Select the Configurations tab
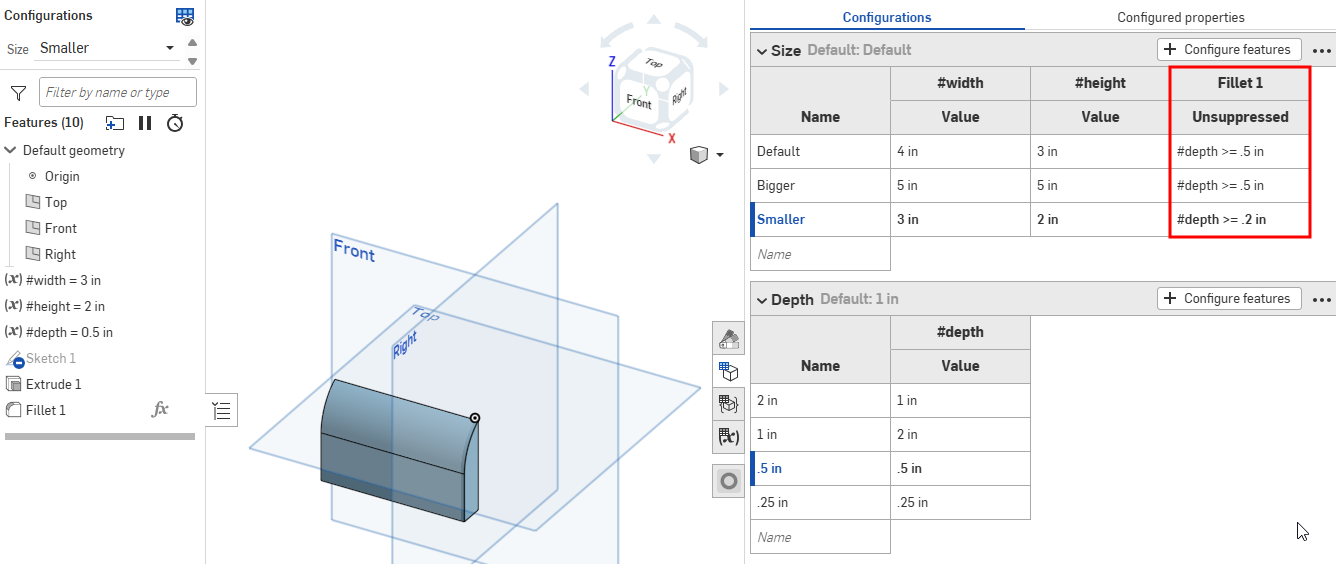 point(886,17)
